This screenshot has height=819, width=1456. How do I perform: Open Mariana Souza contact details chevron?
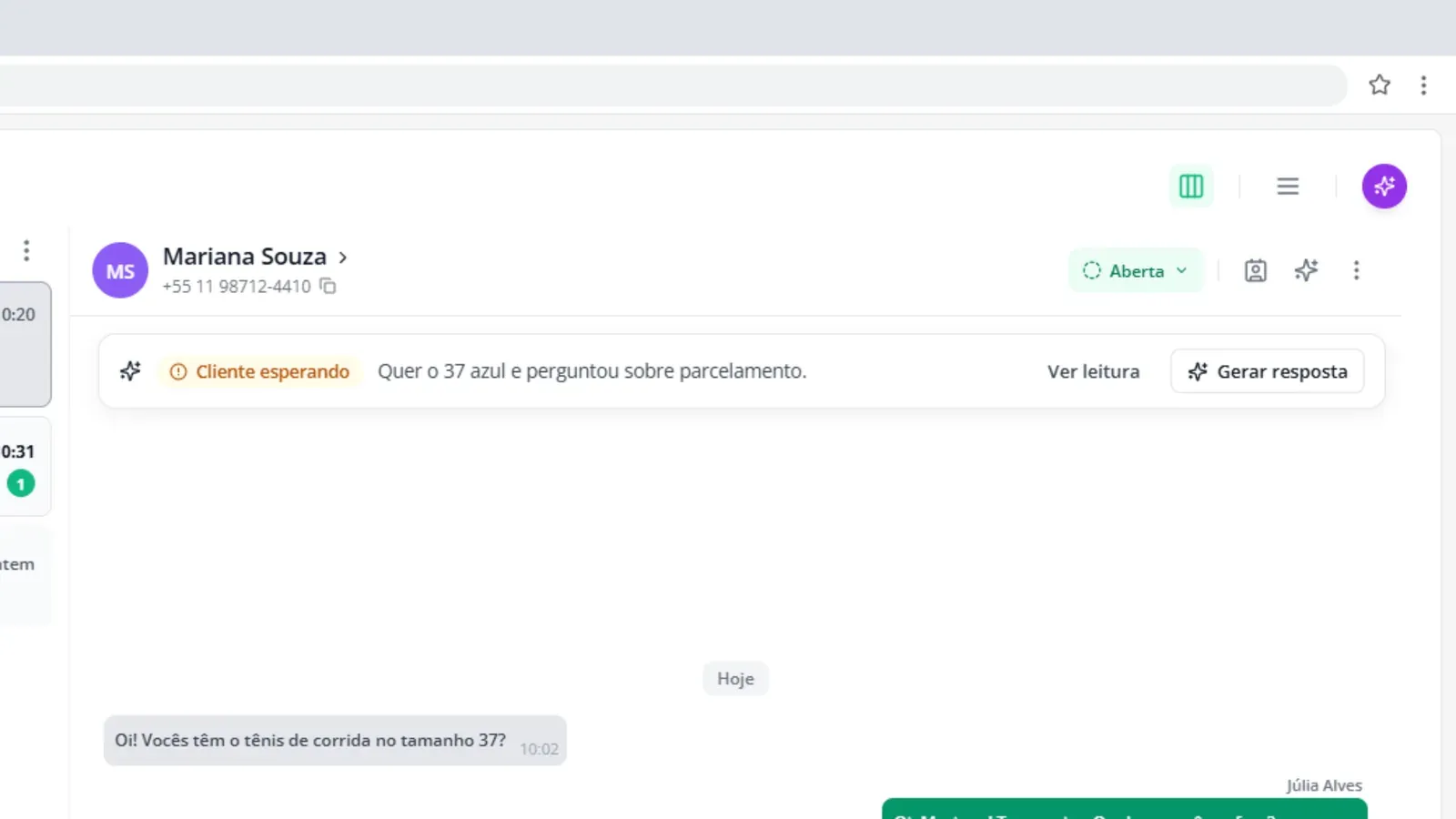(x=343, y=258)
